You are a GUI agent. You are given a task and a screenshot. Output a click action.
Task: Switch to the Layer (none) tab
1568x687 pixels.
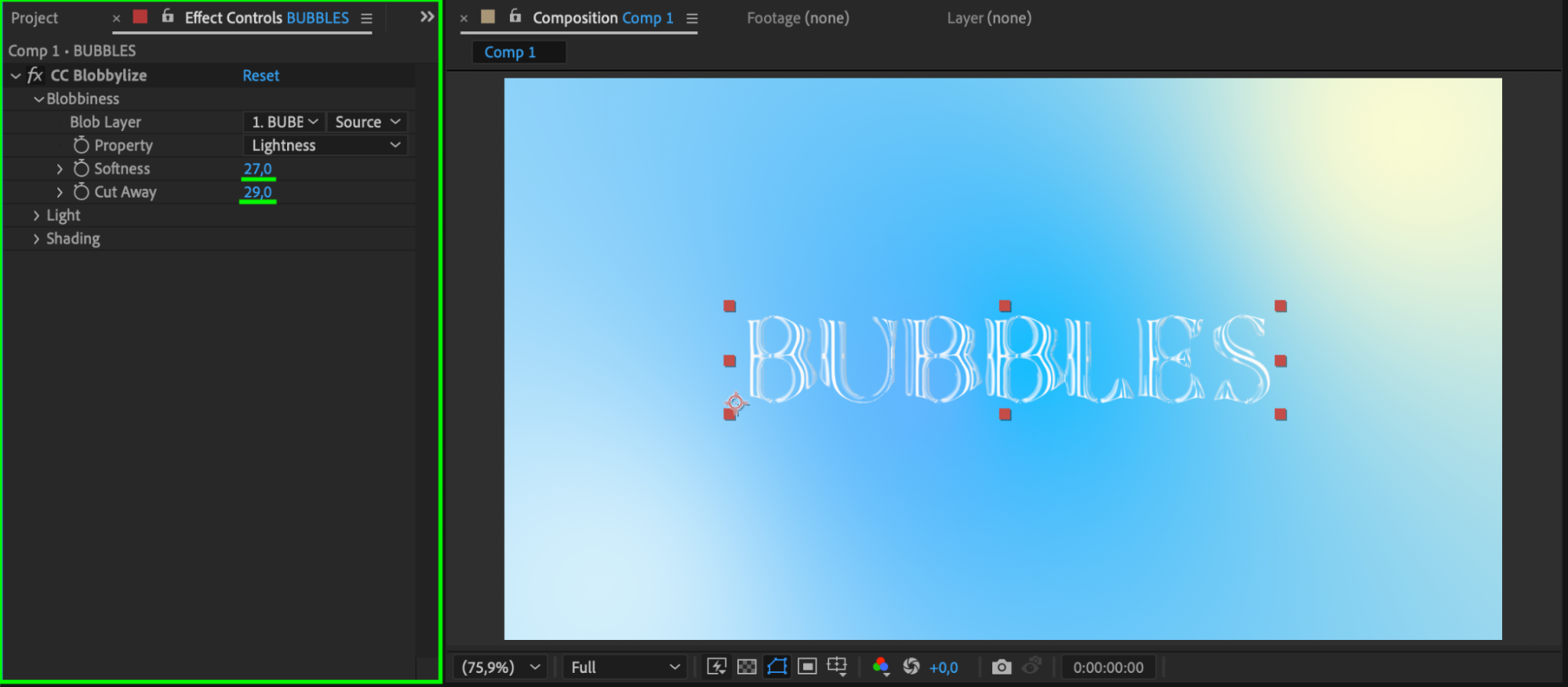tap(989, 18)
